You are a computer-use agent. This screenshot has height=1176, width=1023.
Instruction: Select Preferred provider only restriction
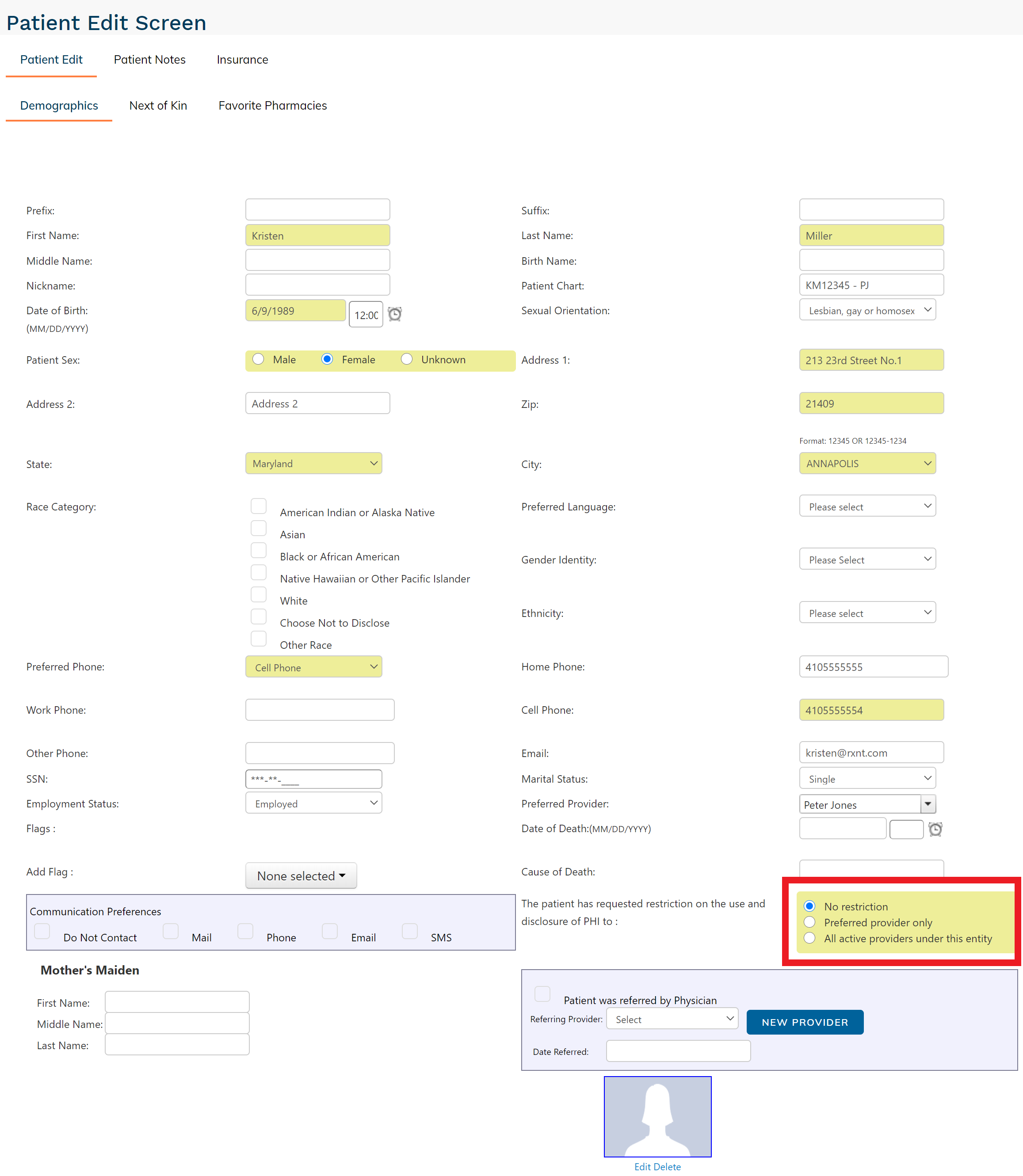tap(809, 922)
